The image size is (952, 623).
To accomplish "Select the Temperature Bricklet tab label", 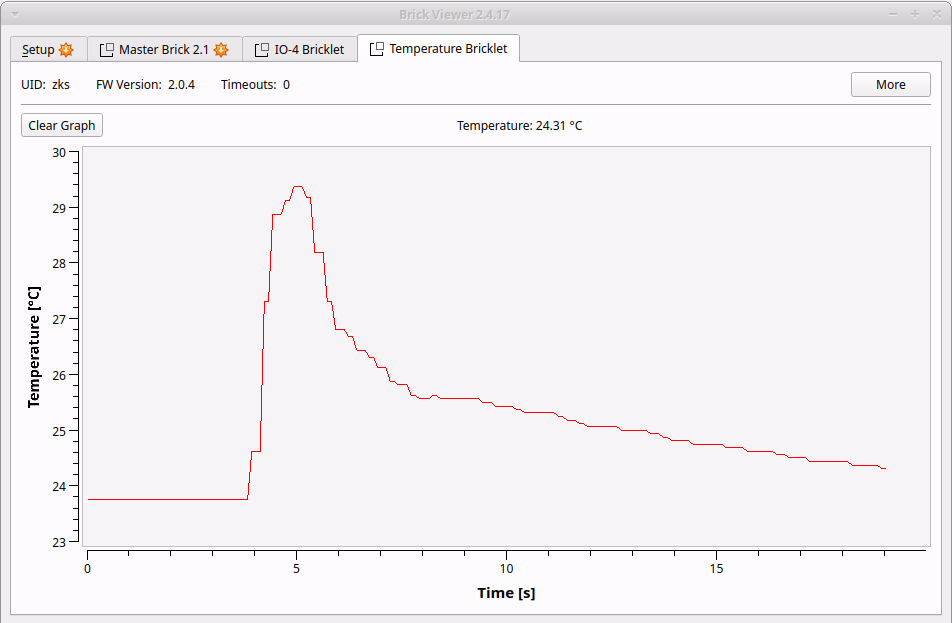I will [x=448, y=49].
